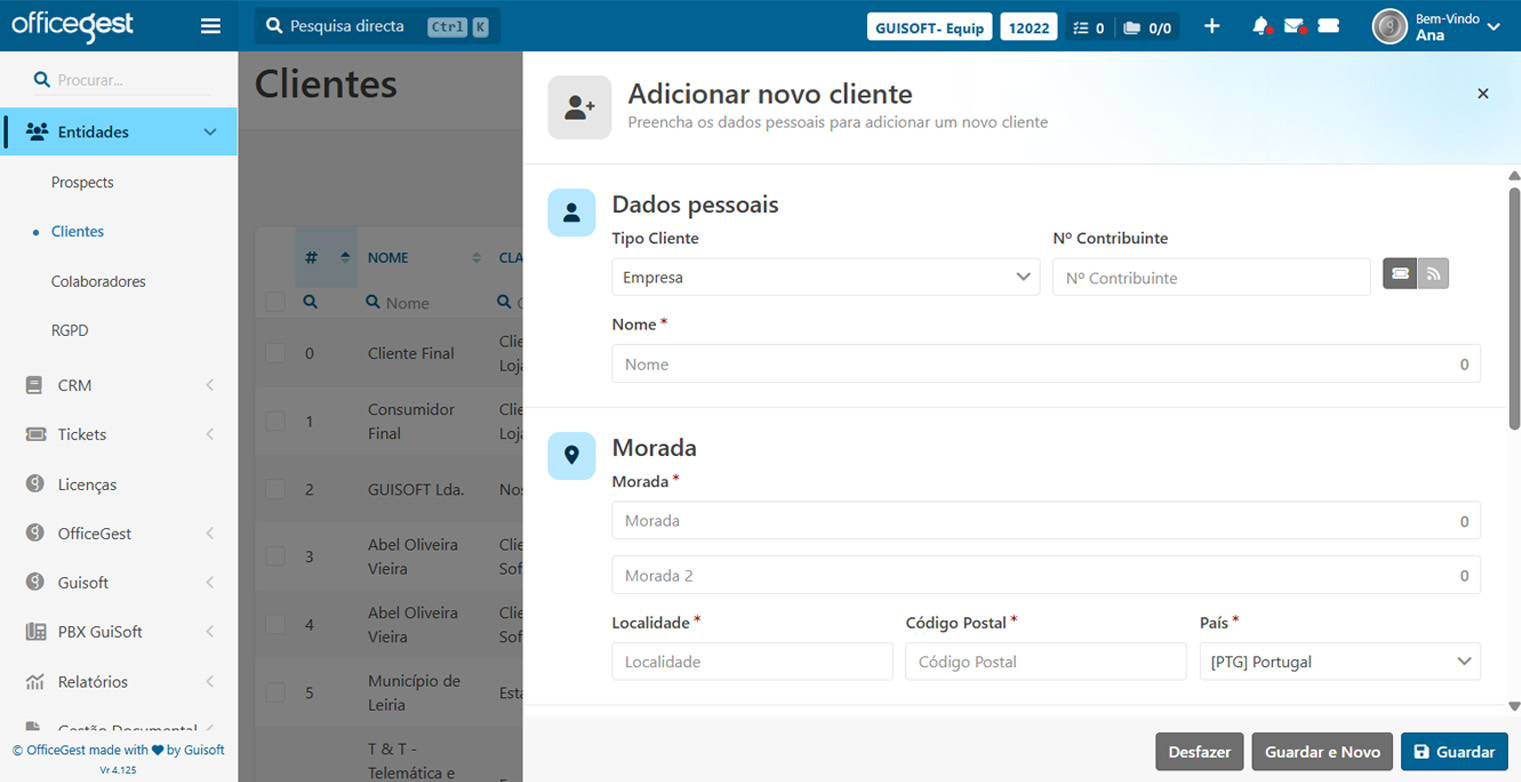Check the Município de Leiria row checkbox
1521x782 pixels.
[x=275, y=692]
